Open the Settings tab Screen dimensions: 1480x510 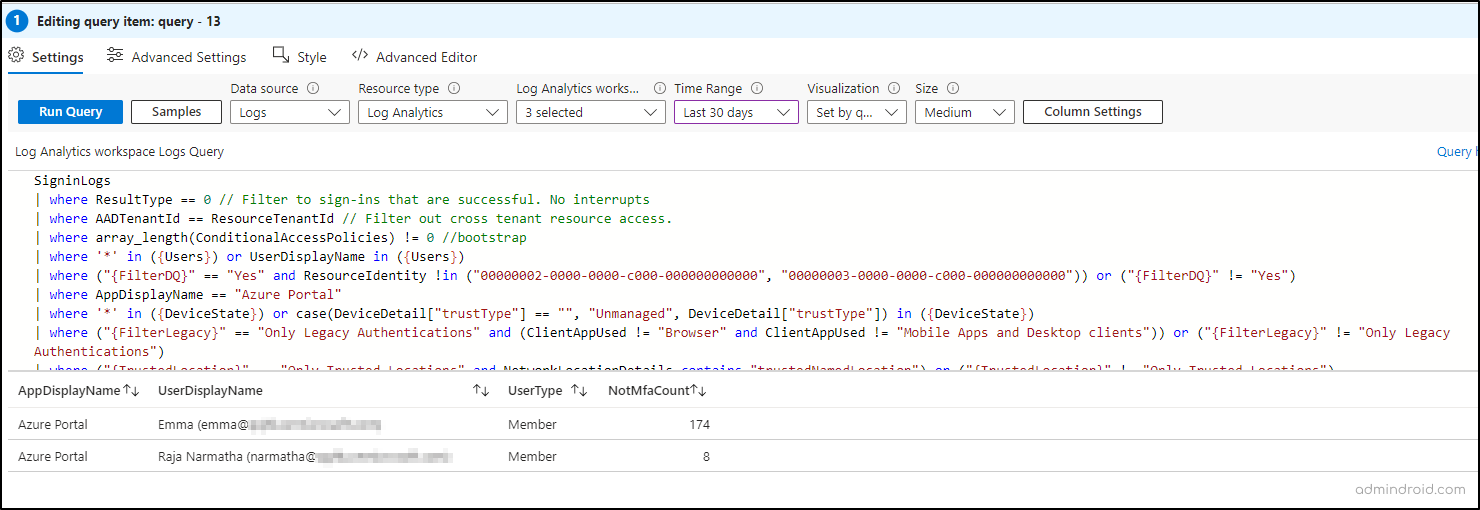tap(46, 57)
